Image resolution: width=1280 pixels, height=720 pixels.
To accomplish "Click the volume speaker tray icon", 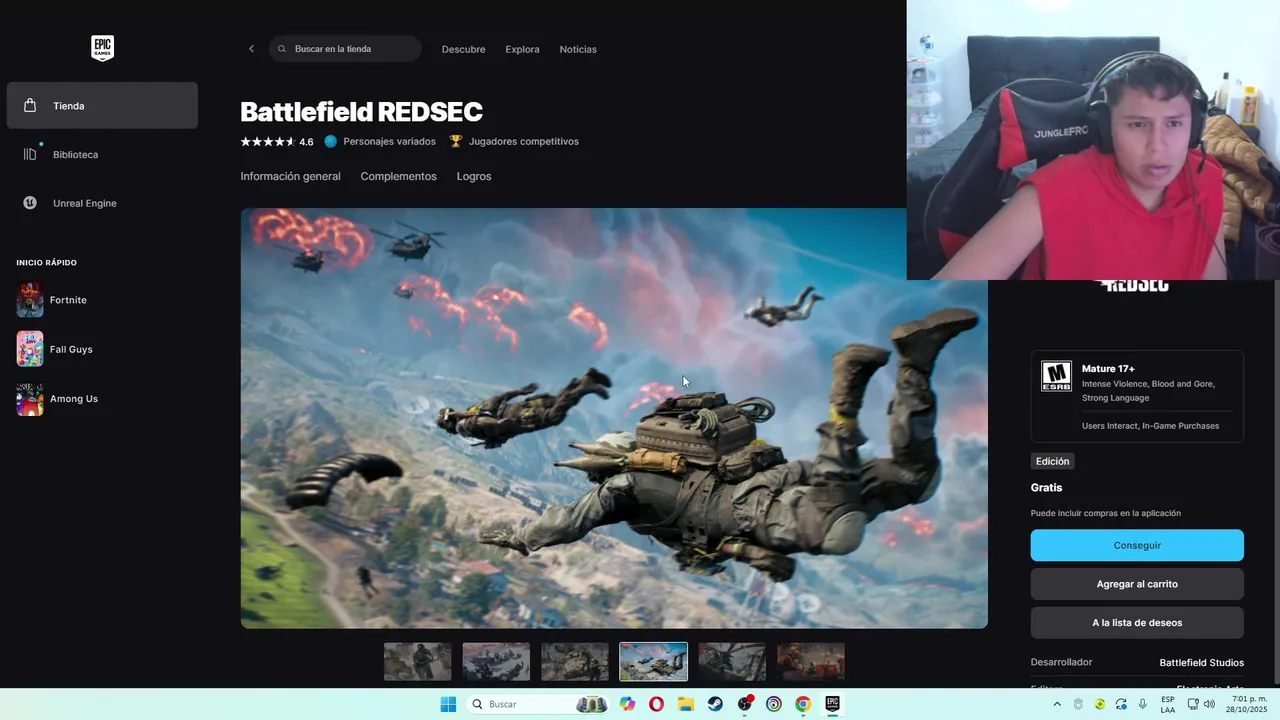I will [x=1209, y=704].
